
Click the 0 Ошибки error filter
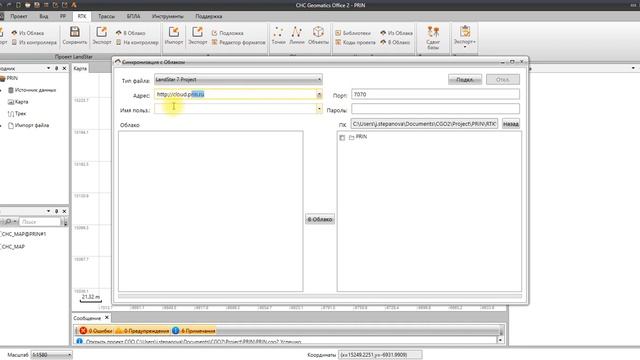(96, 331)
